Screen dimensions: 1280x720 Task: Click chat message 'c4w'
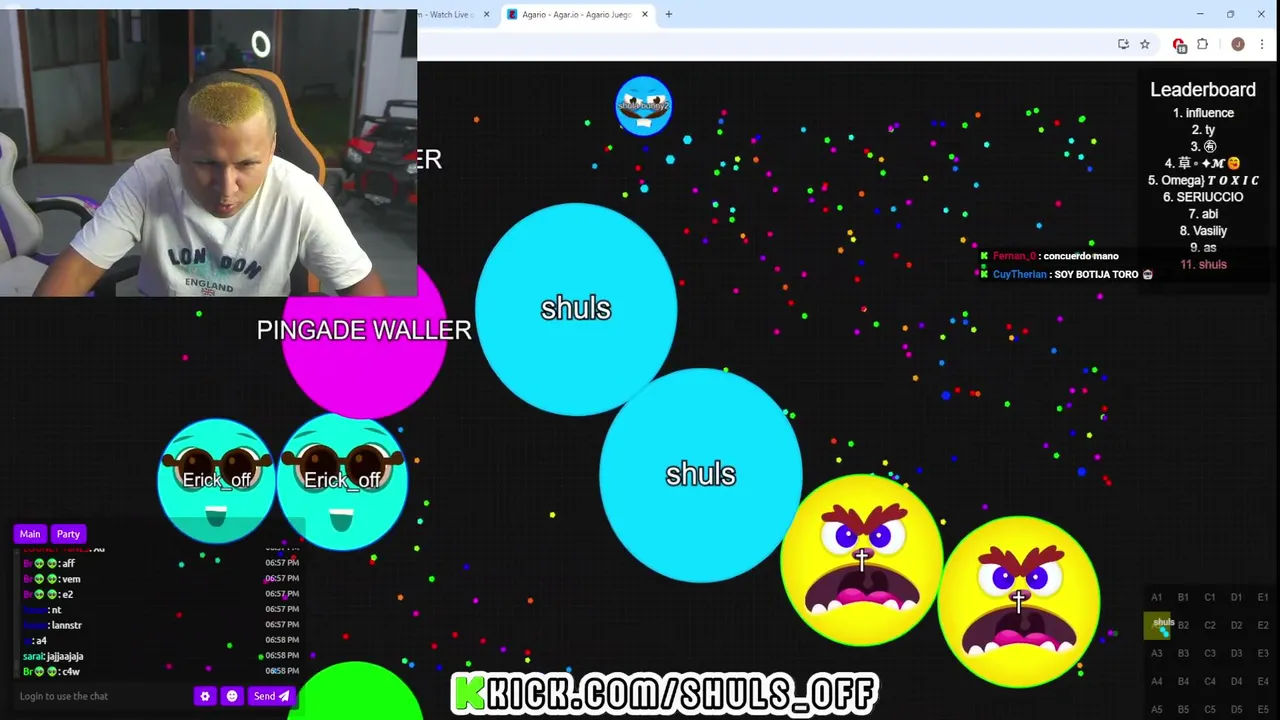(x=71, y=671)
